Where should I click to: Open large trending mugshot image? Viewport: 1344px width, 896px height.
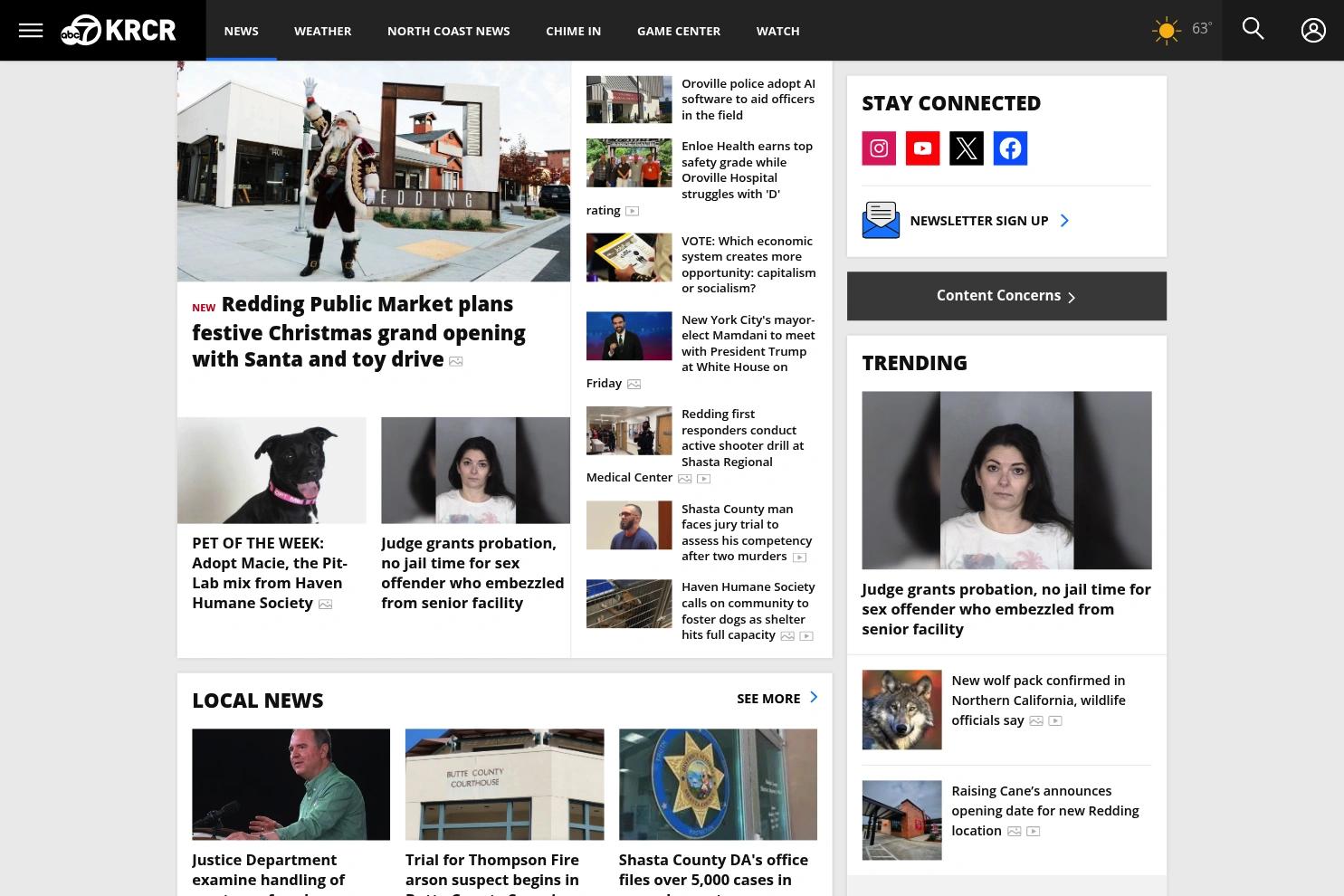click(1006, 480)
